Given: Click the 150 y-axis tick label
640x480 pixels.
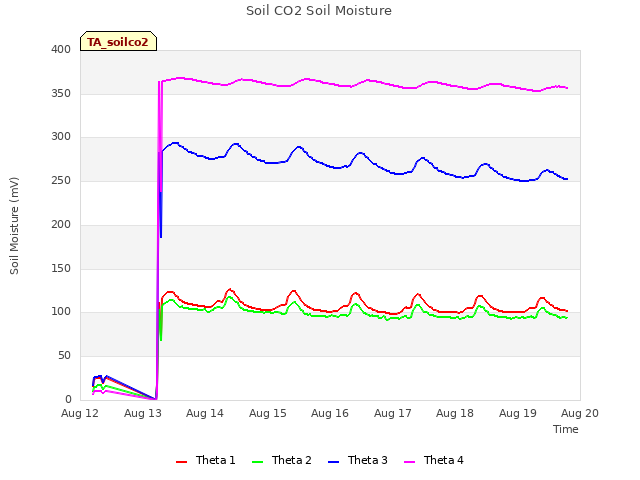Looking at the screenshot, I should coord(61,269).
